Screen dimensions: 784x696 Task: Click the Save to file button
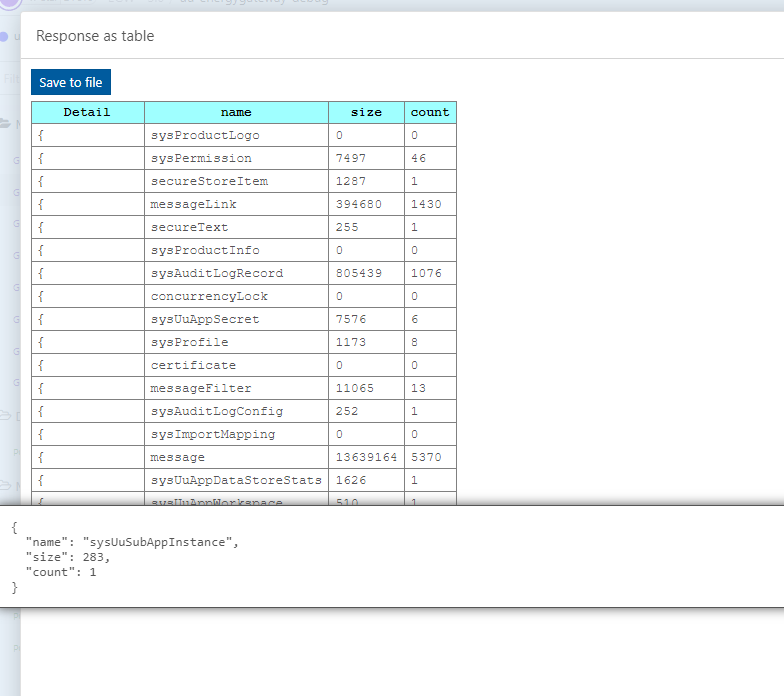(x=70, y=82)
